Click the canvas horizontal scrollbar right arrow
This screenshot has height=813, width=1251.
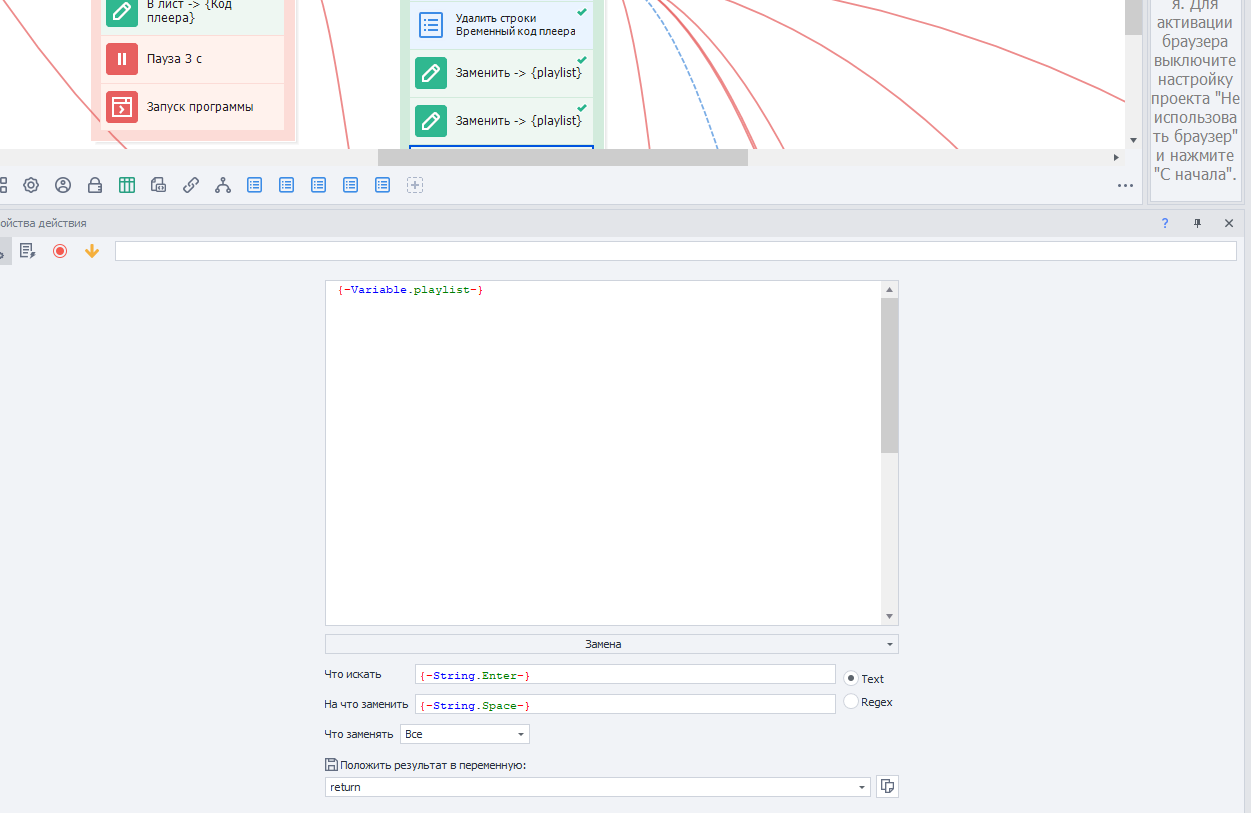click(1117, 157)
